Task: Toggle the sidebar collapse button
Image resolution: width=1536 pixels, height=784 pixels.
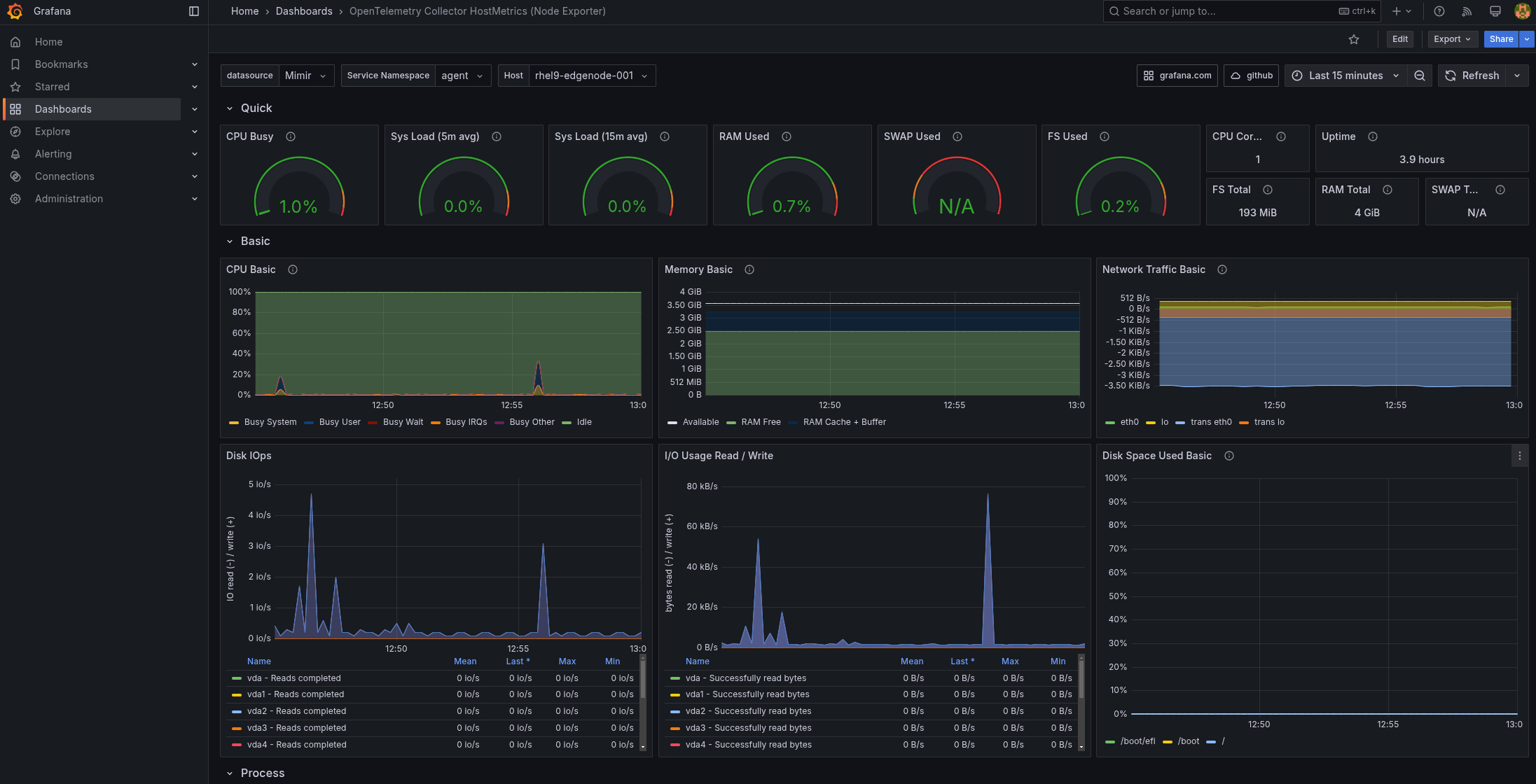Action: [x=190, y=11]
